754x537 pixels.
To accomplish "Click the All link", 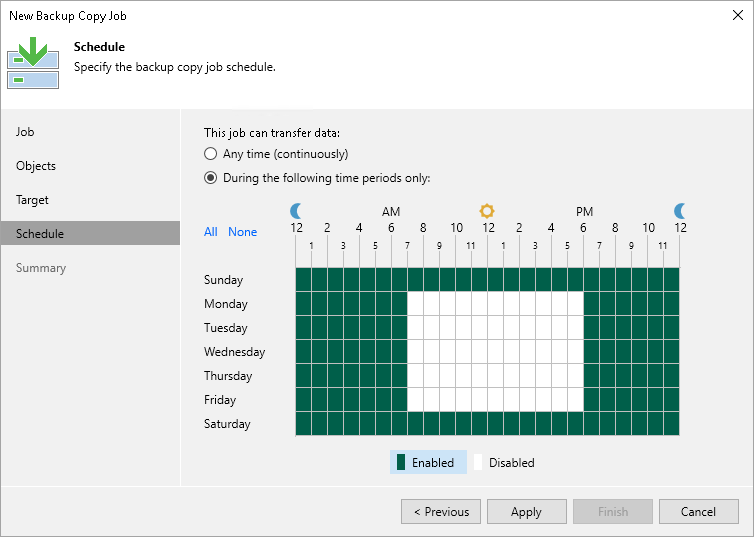I will (x=211, y=232).
